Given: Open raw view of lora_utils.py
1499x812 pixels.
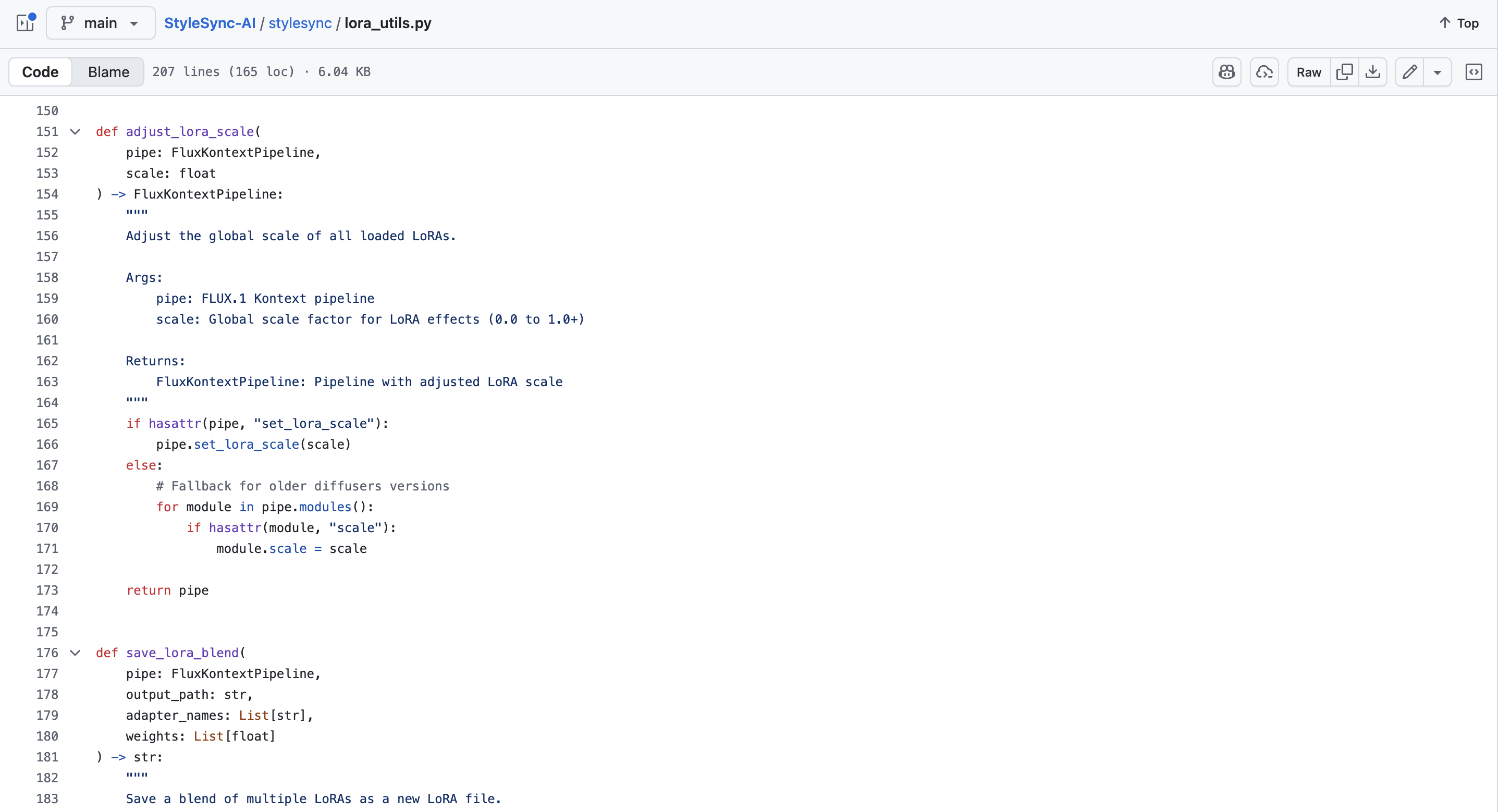Looking at the screenshot, I should (1309, 71).
